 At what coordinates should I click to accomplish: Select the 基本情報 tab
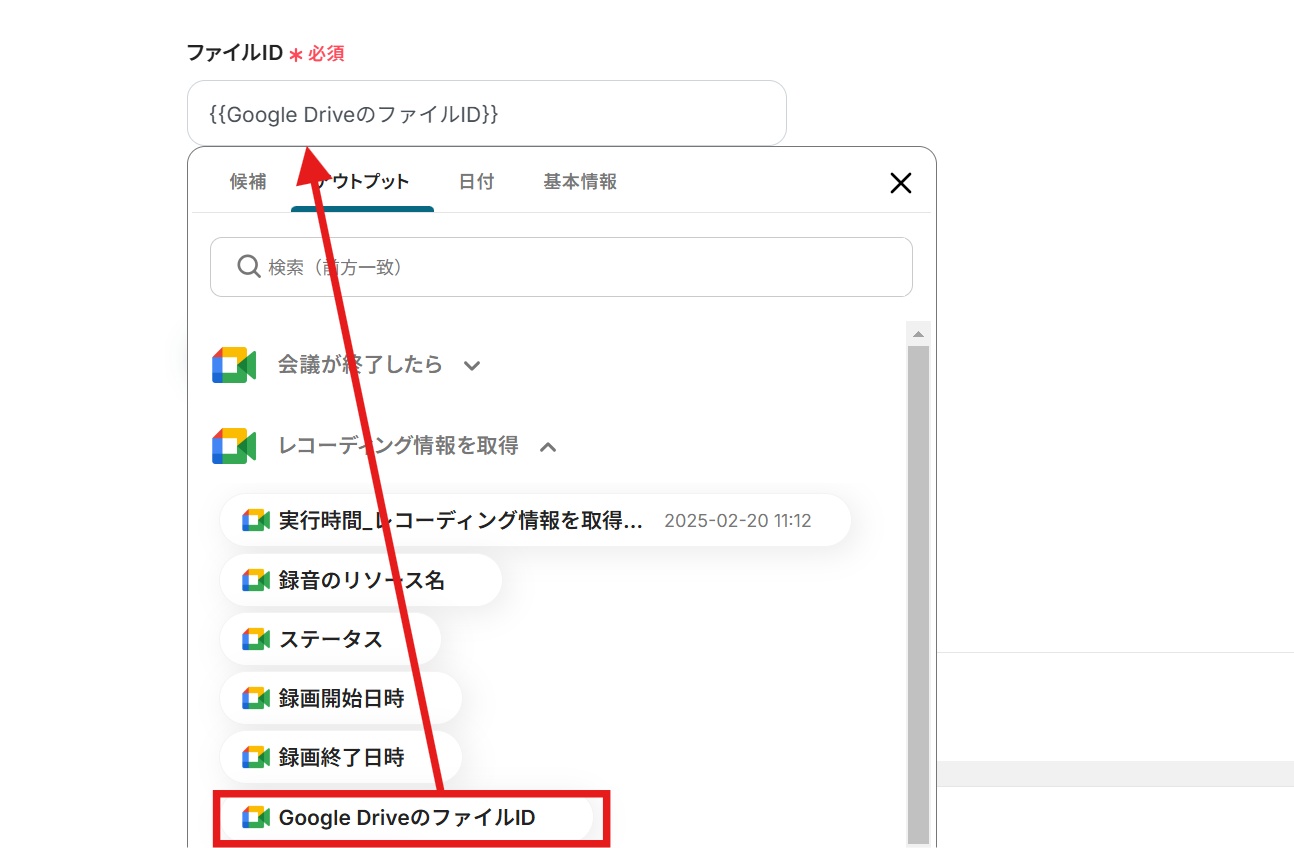coord(580,182)
